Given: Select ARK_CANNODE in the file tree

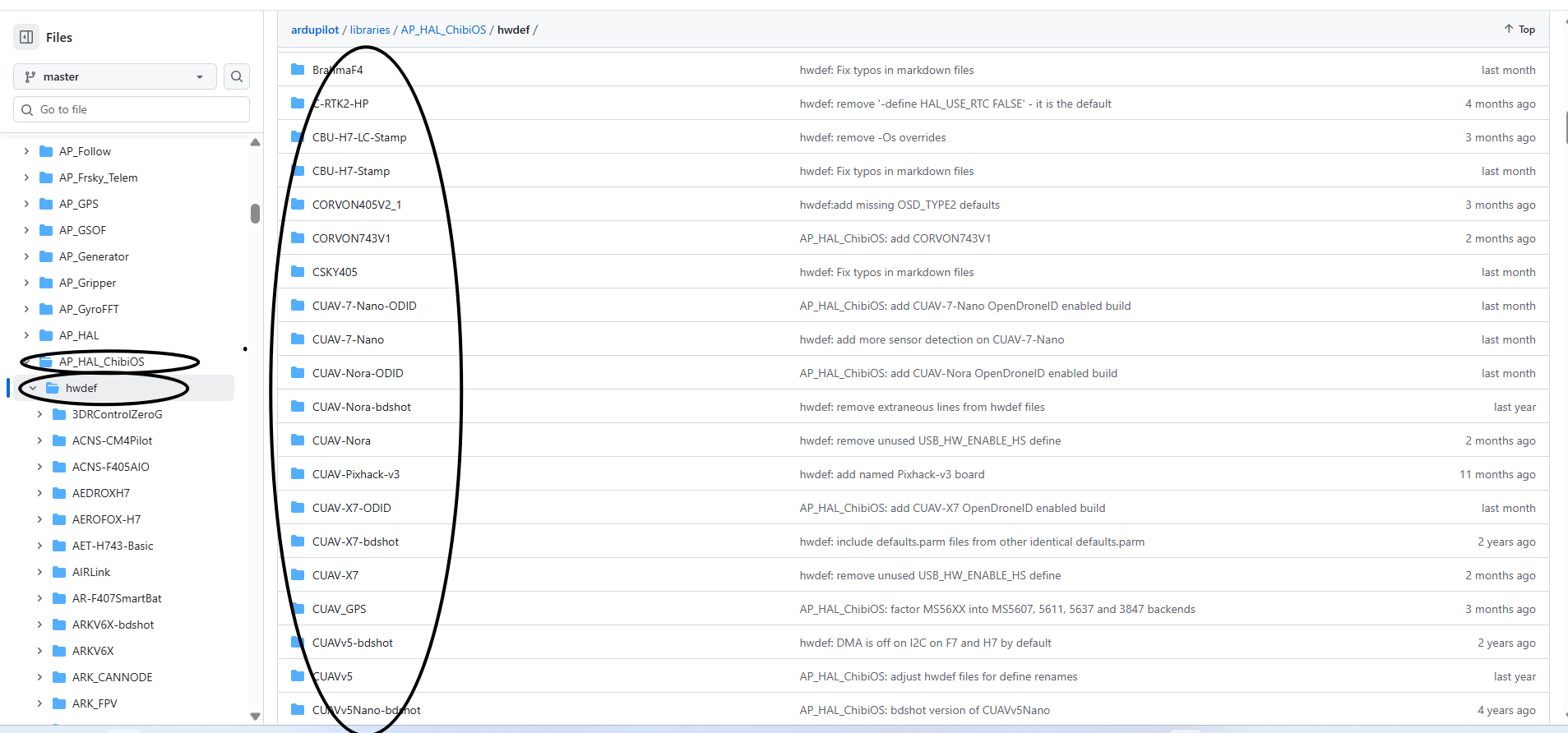Looking at the screenshot, I should (x=112, y=677).
